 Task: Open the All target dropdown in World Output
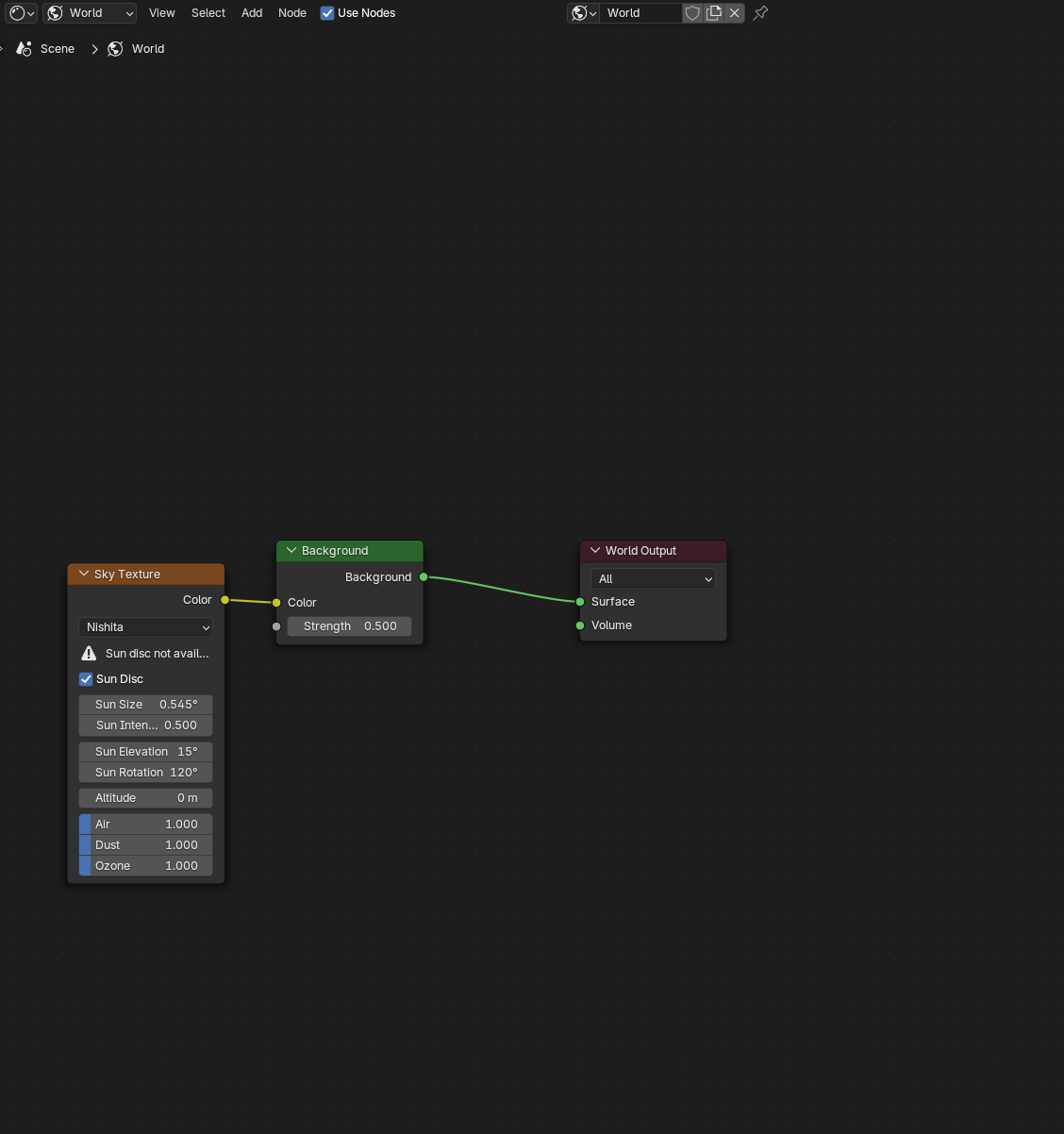(x=653, y=579)
